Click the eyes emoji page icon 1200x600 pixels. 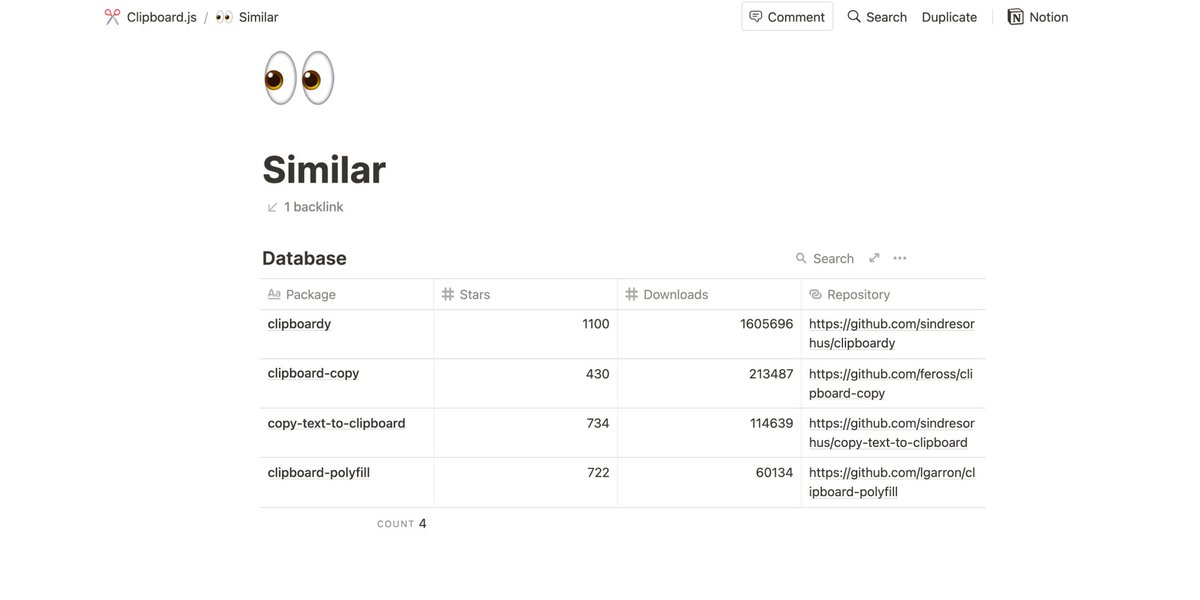pyautogui.click(x=297, y=76)
